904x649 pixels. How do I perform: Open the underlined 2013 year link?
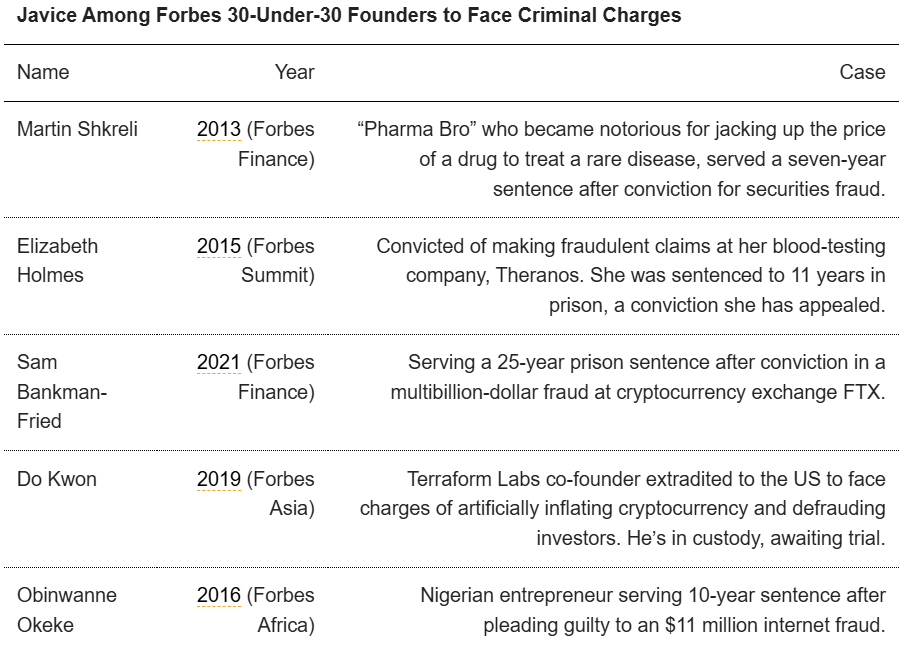(219, 129)
